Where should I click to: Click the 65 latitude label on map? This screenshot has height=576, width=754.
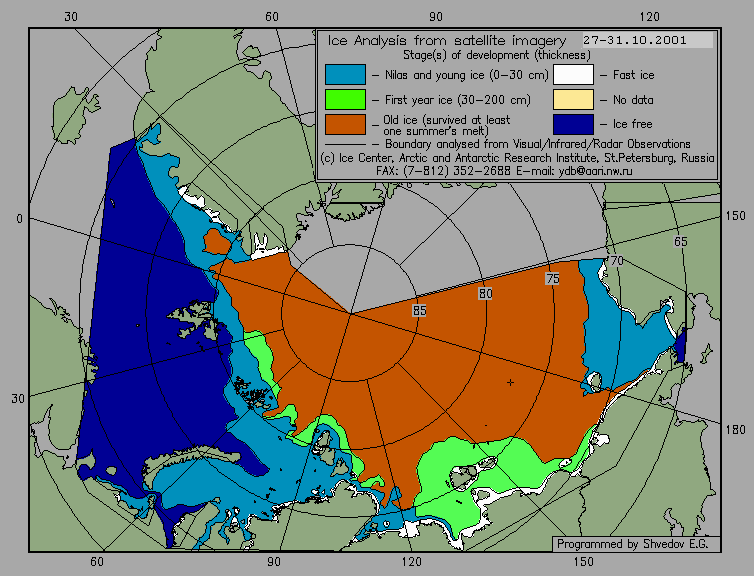pyautogui.click(x=680, y=241)
